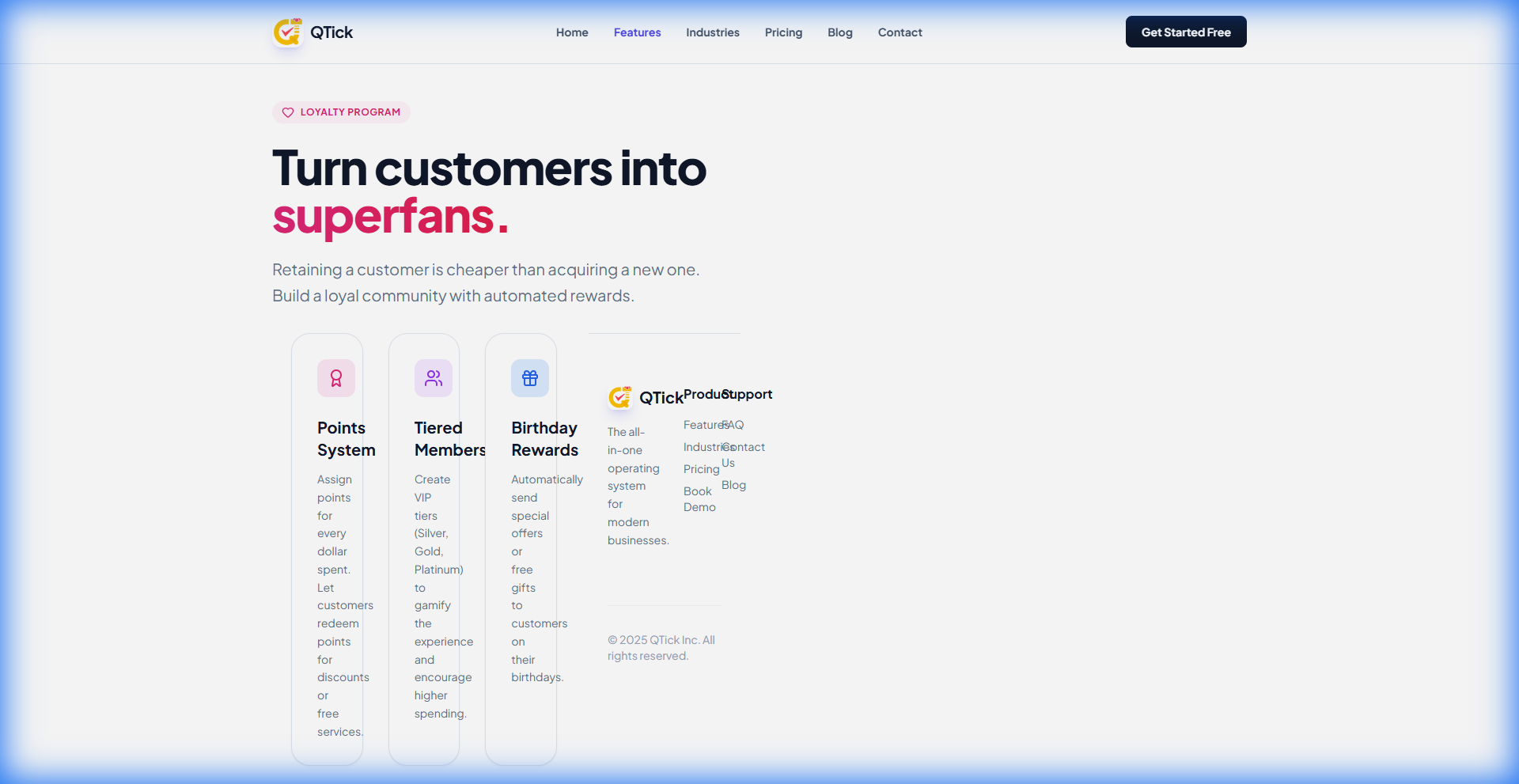Click the gift icon on Birthday Rewards card
Image resolution: width=1519 pixels, height=784 pixels.
pos(529,377)
